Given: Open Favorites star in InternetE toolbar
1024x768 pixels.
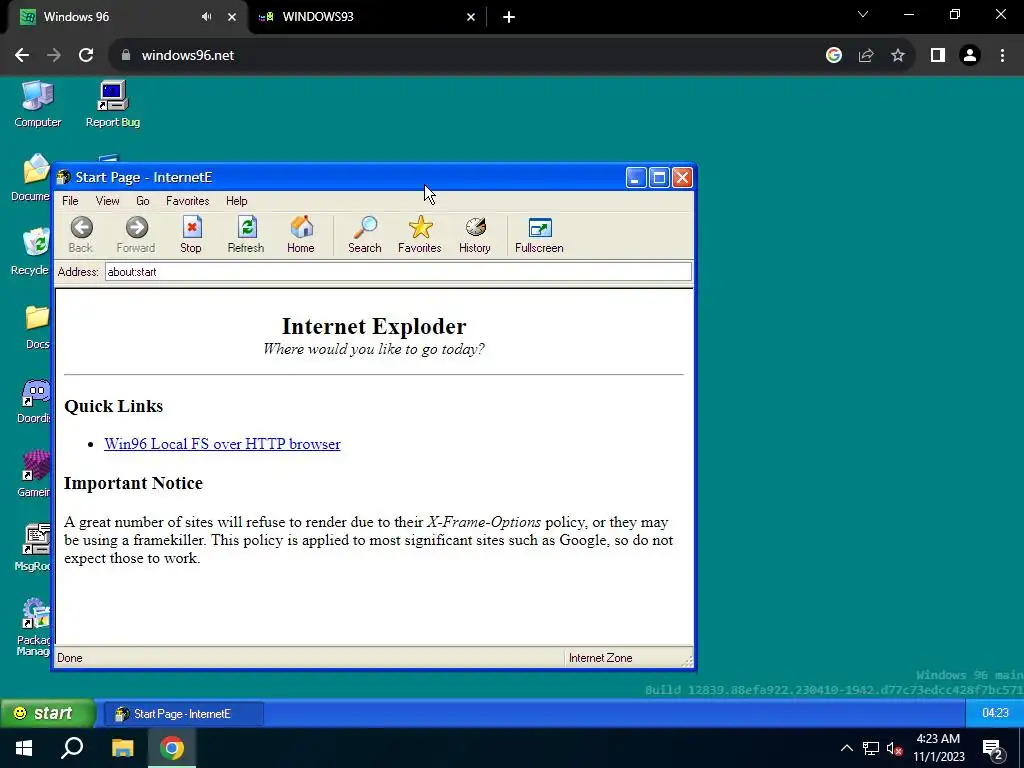Looking at the screenshot, I should (420, 234).
